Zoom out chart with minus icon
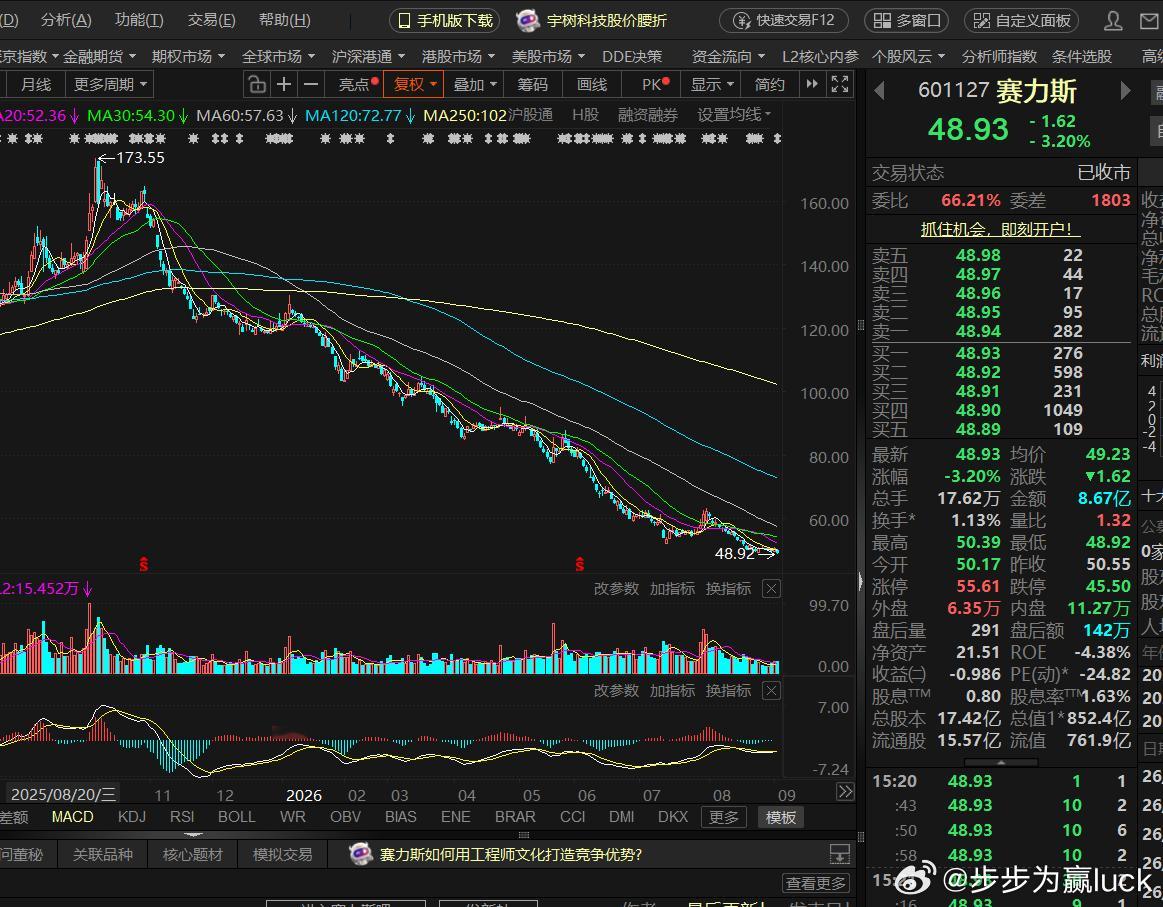This screenshot has width=1163, height=907. coord(312,85)
